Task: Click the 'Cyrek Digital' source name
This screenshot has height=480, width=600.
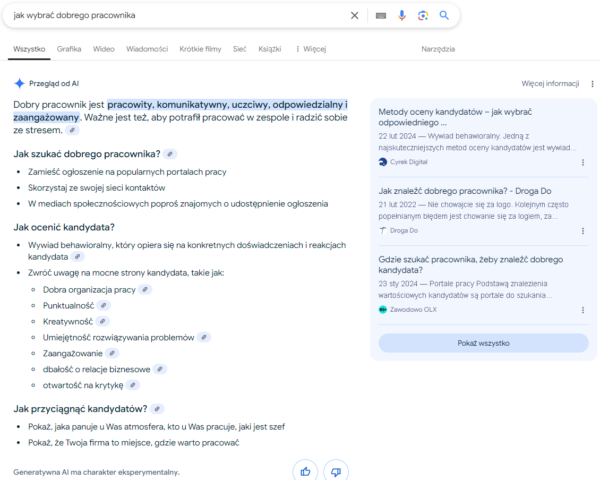Action: pos(409,162)
